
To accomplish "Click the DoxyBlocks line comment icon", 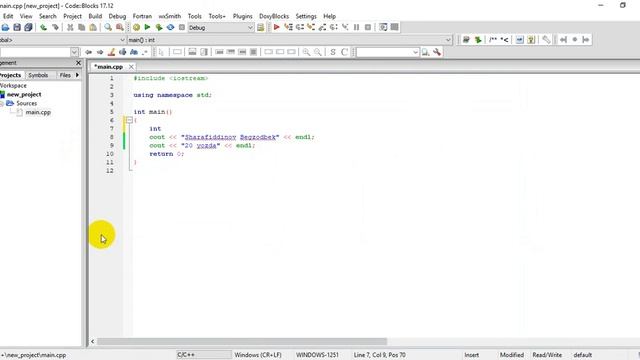I will click(504, 40).
